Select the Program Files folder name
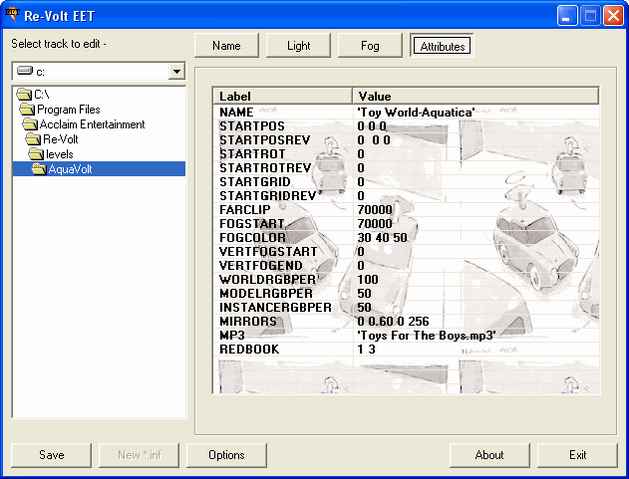Viewport: 629px width, 479px height. click(x=69, y=110)
